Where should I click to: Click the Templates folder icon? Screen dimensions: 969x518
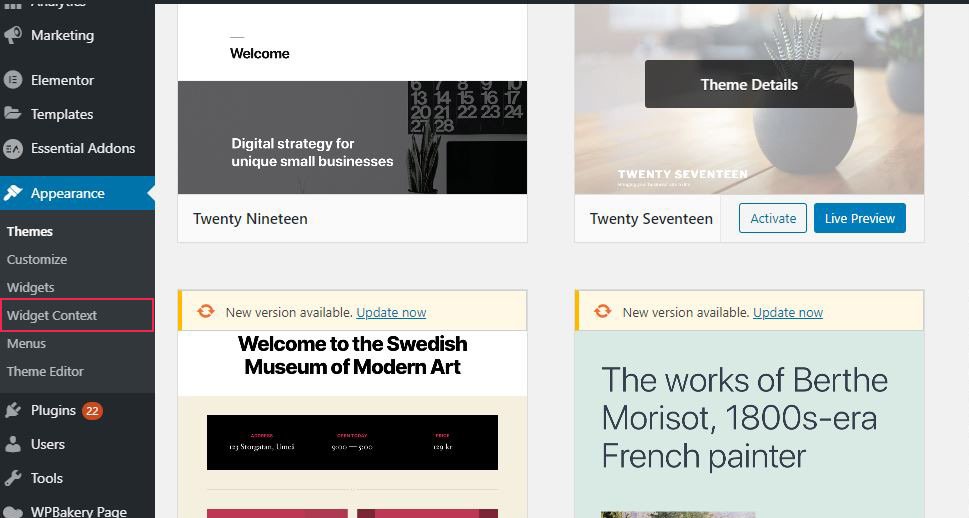[13, 114]
